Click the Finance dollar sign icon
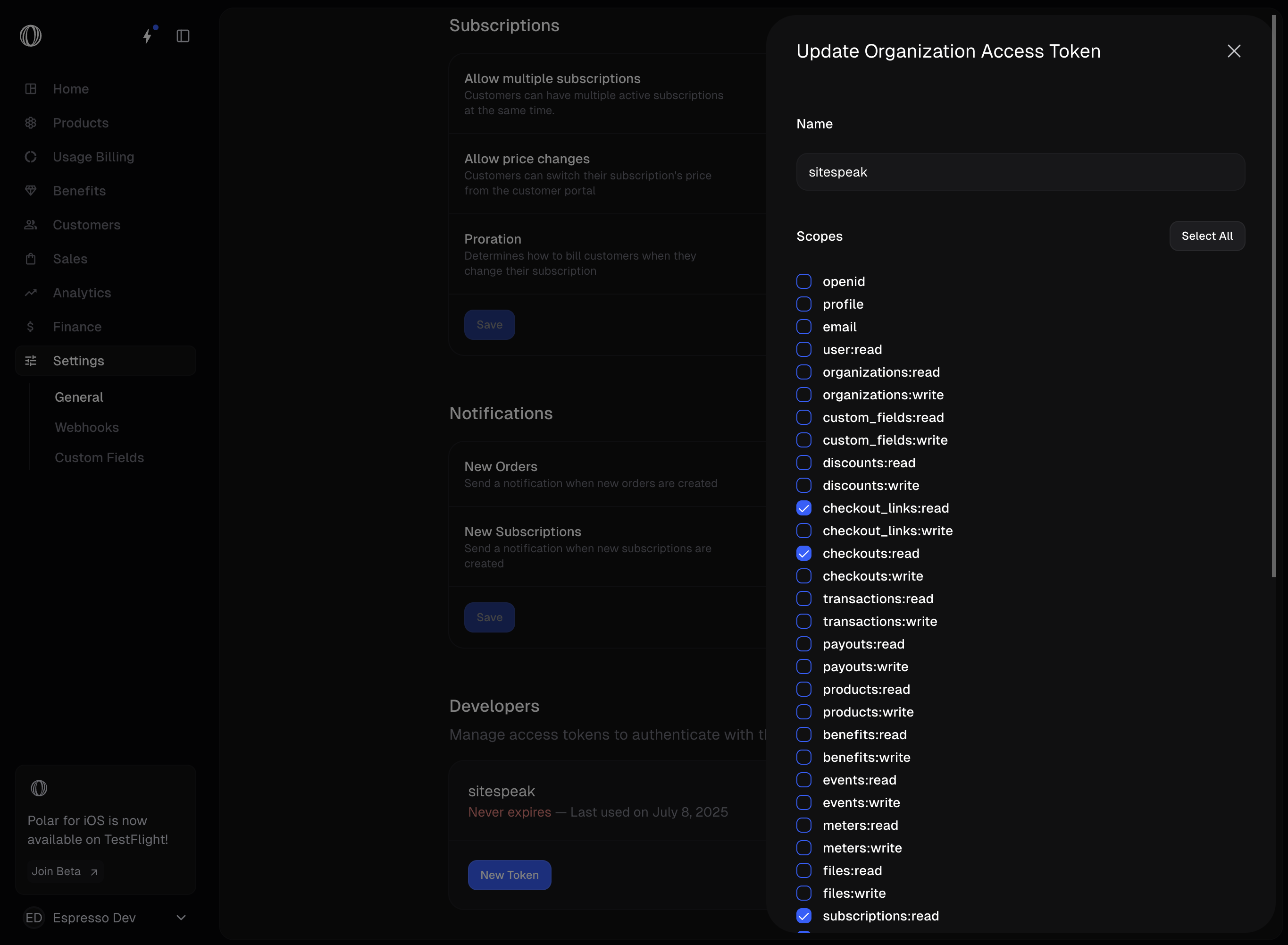The height and width of the screenshot is (945, 1288). click(x=31, y=327)
